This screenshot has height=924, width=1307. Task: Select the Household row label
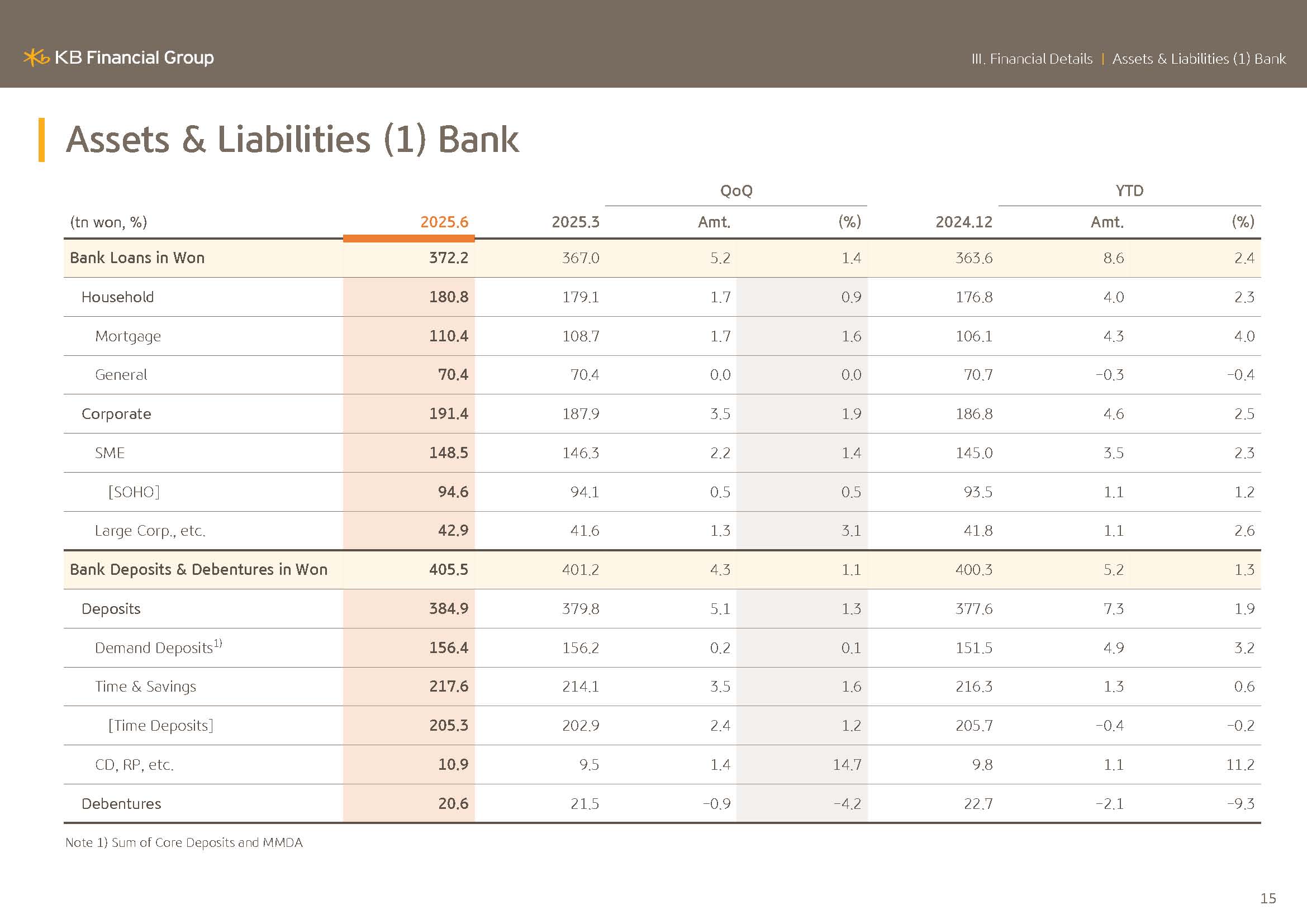coord(117,297)
